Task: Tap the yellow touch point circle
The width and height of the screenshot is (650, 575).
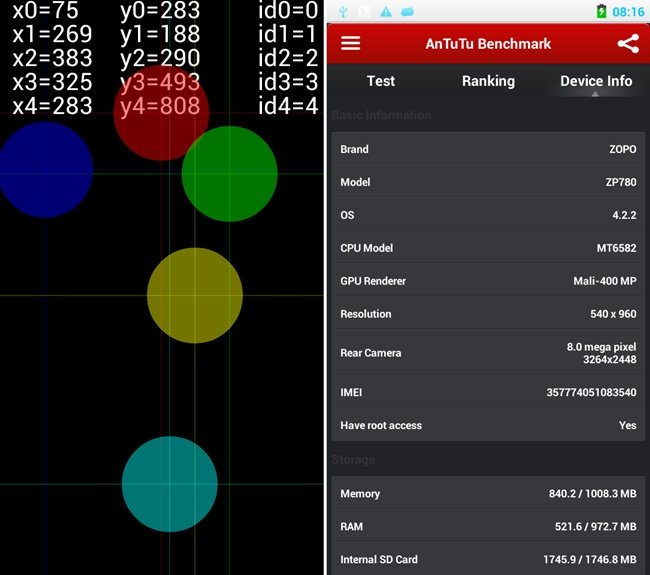Action: pos(195,295)
